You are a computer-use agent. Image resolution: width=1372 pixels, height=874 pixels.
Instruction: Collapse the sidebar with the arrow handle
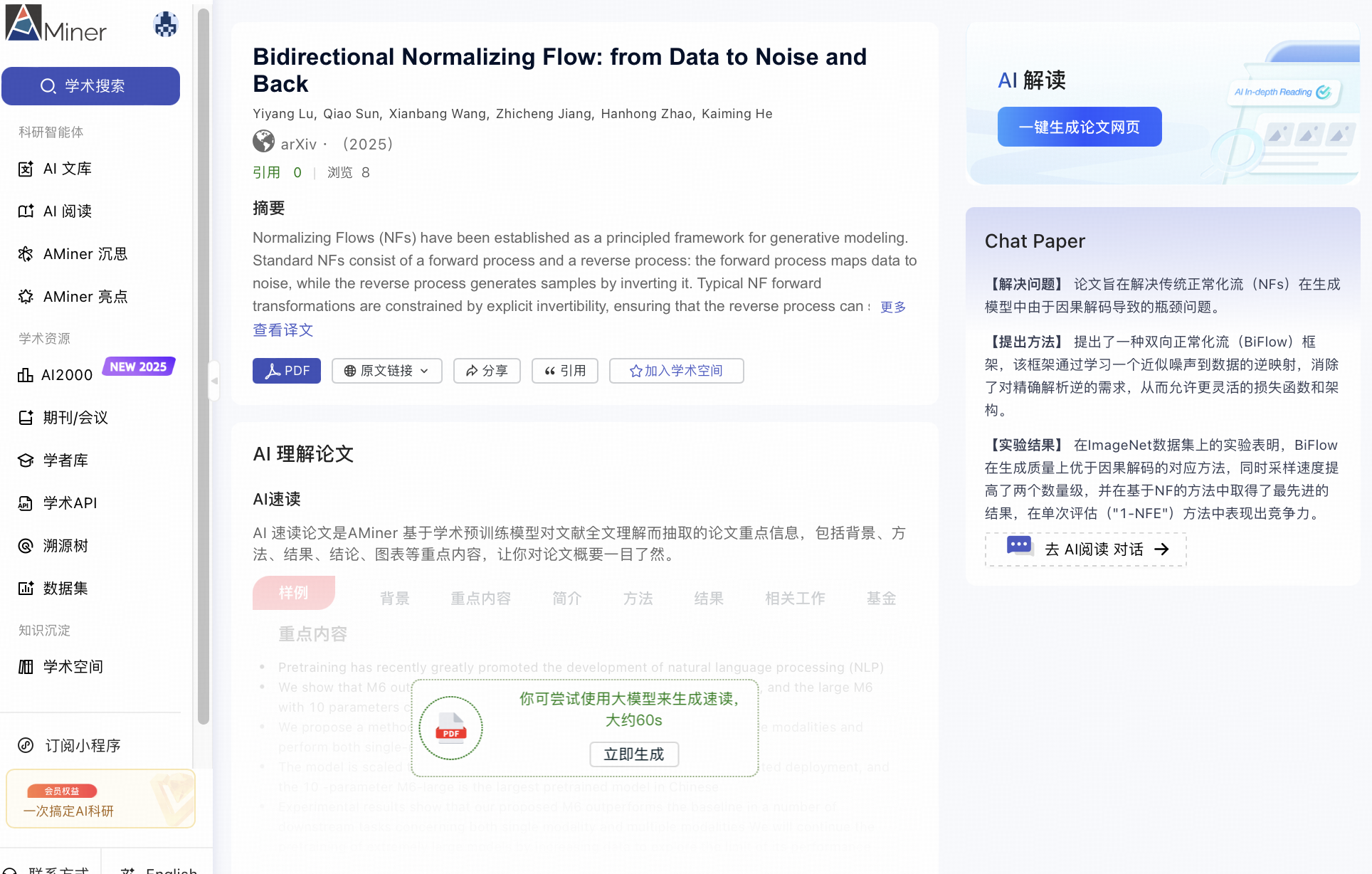[214, 381]
